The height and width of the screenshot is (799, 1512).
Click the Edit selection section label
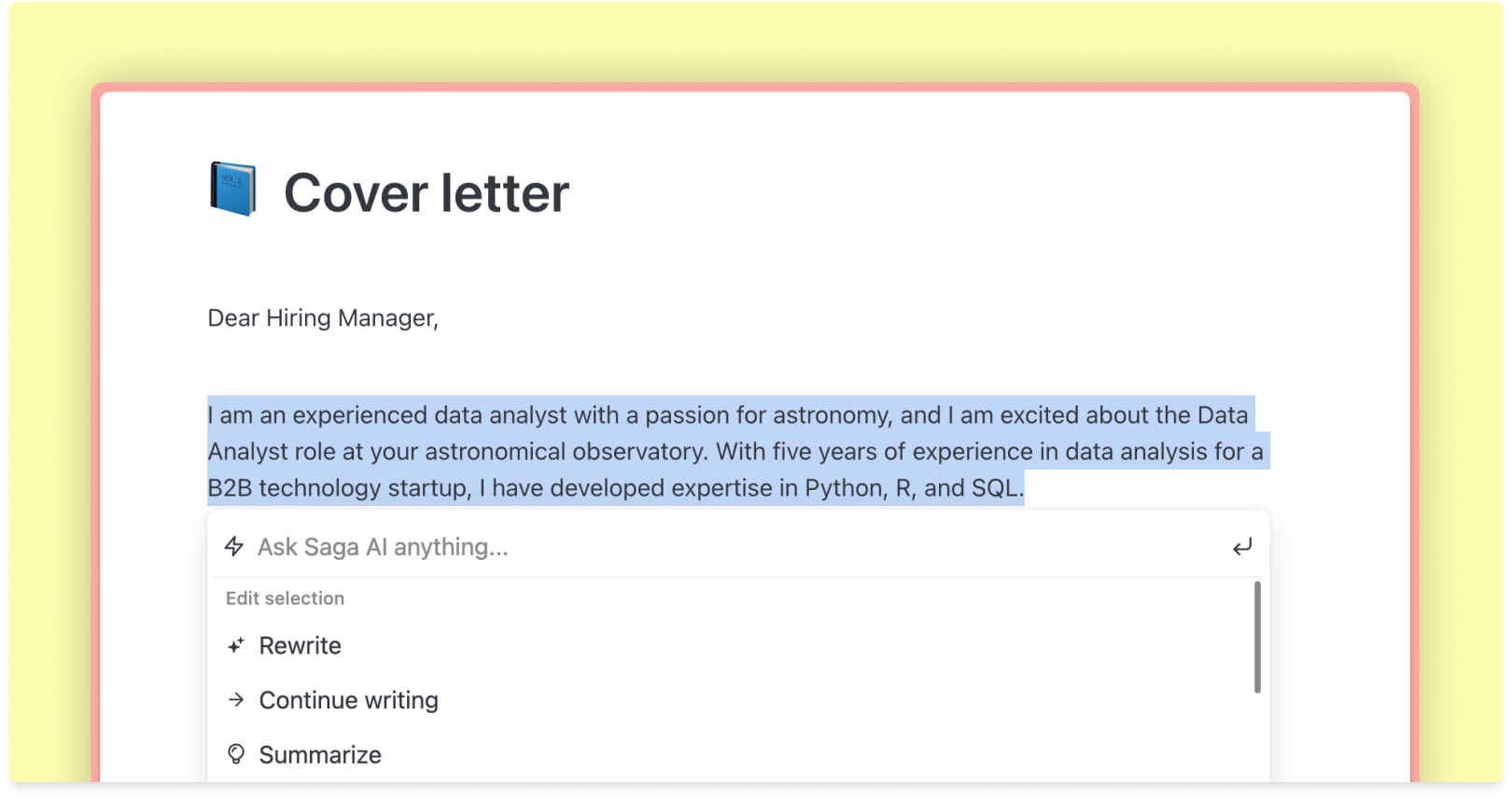coord(285,598)
